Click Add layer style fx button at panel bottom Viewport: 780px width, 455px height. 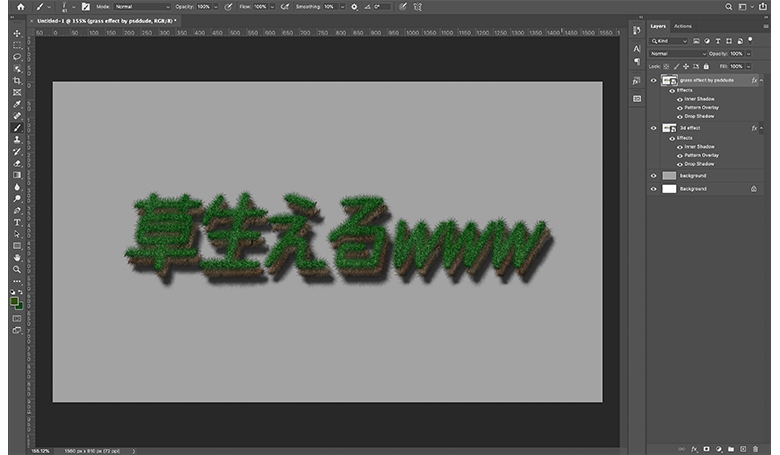tap(694, 449)
